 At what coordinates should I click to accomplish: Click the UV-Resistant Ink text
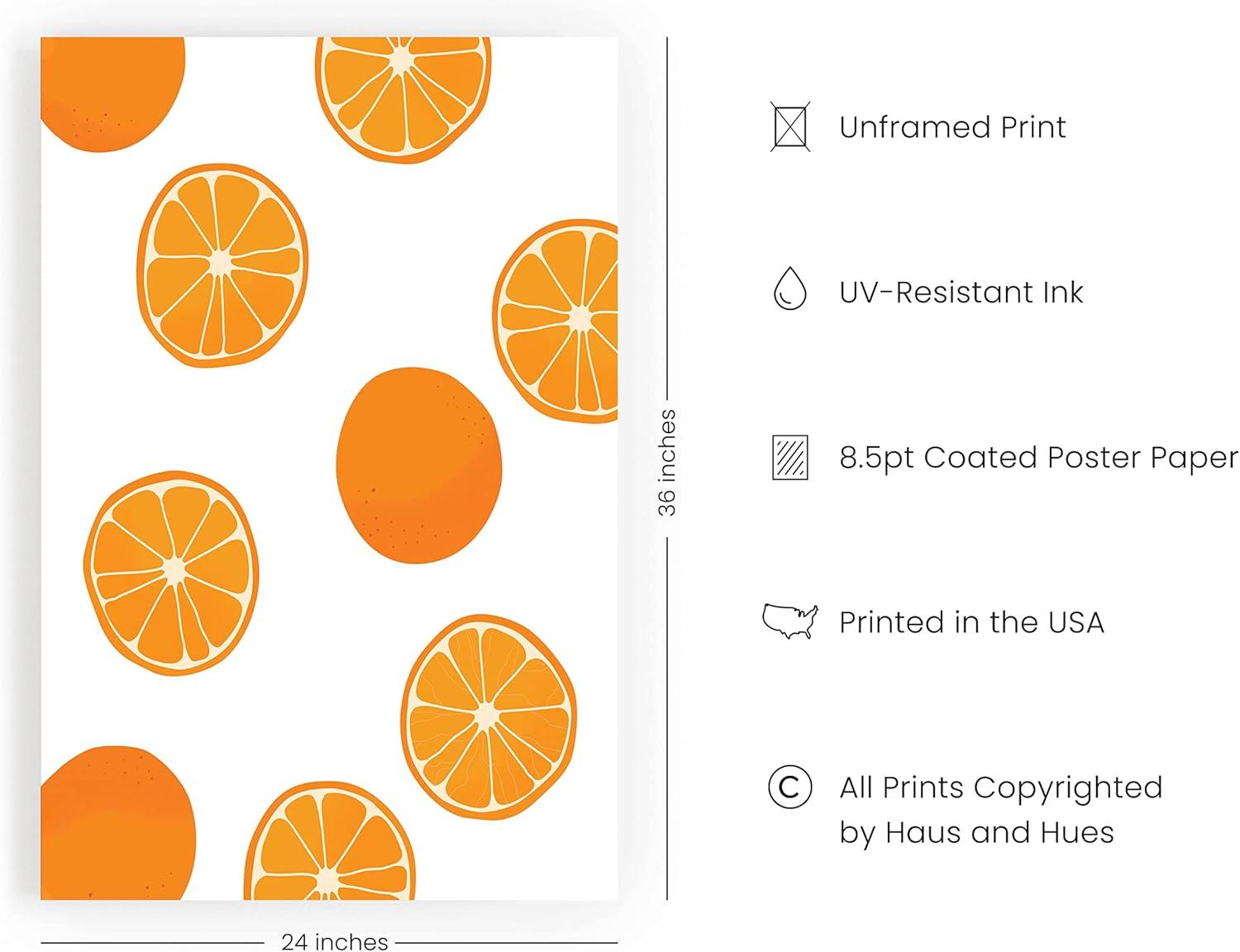pos(961,293)
